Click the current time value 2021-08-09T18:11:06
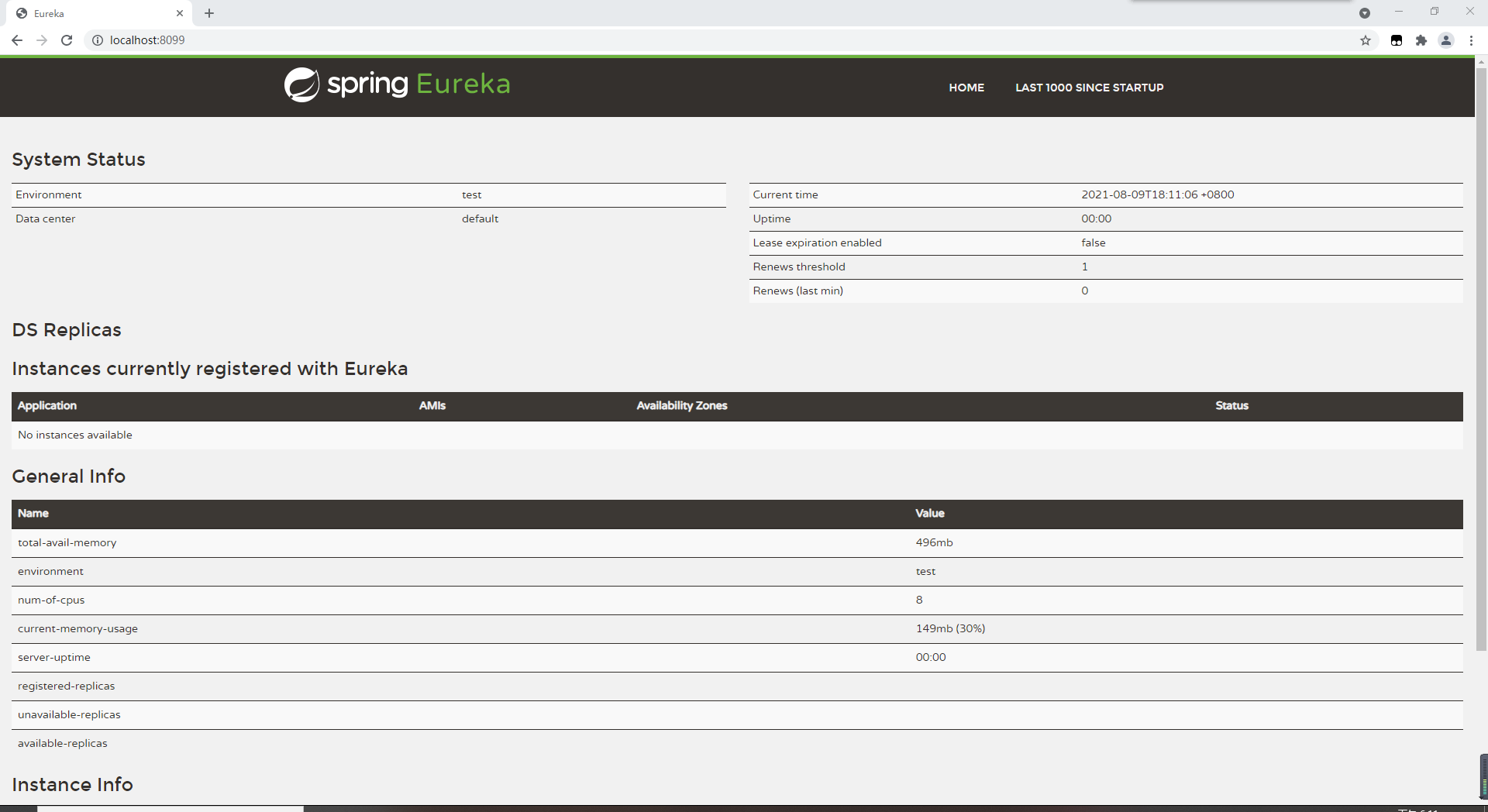 1158,194
